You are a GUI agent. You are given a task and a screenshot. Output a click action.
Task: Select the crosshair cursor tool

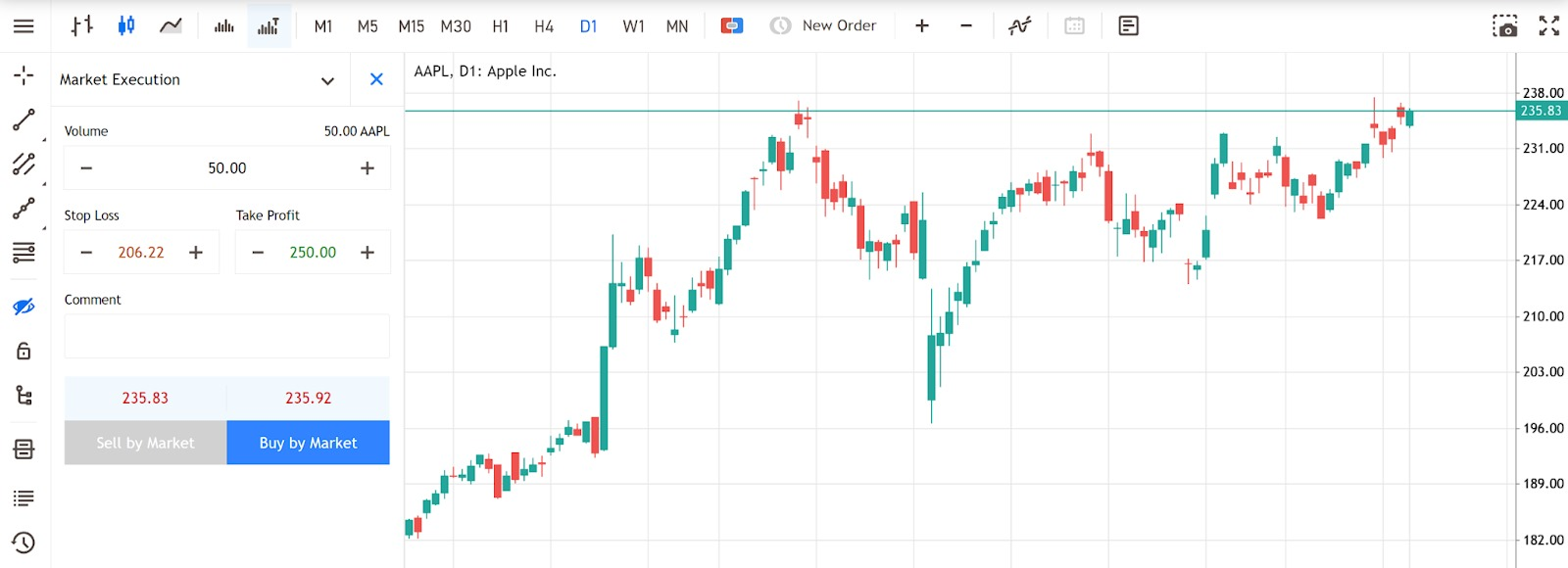click(x=24, y=75)
